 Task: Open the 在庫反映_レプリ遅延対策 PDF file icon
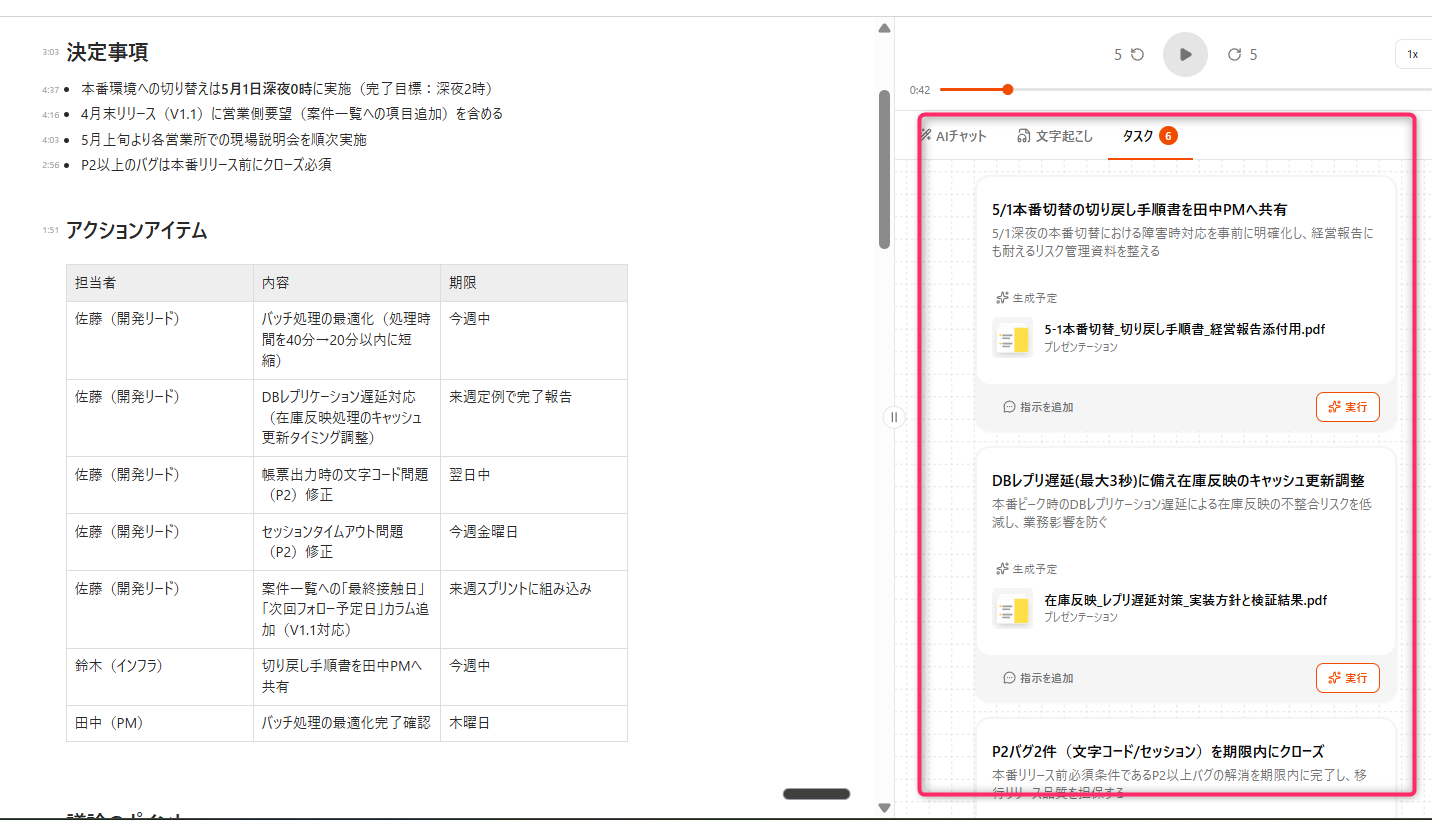tap(1013, 608)
